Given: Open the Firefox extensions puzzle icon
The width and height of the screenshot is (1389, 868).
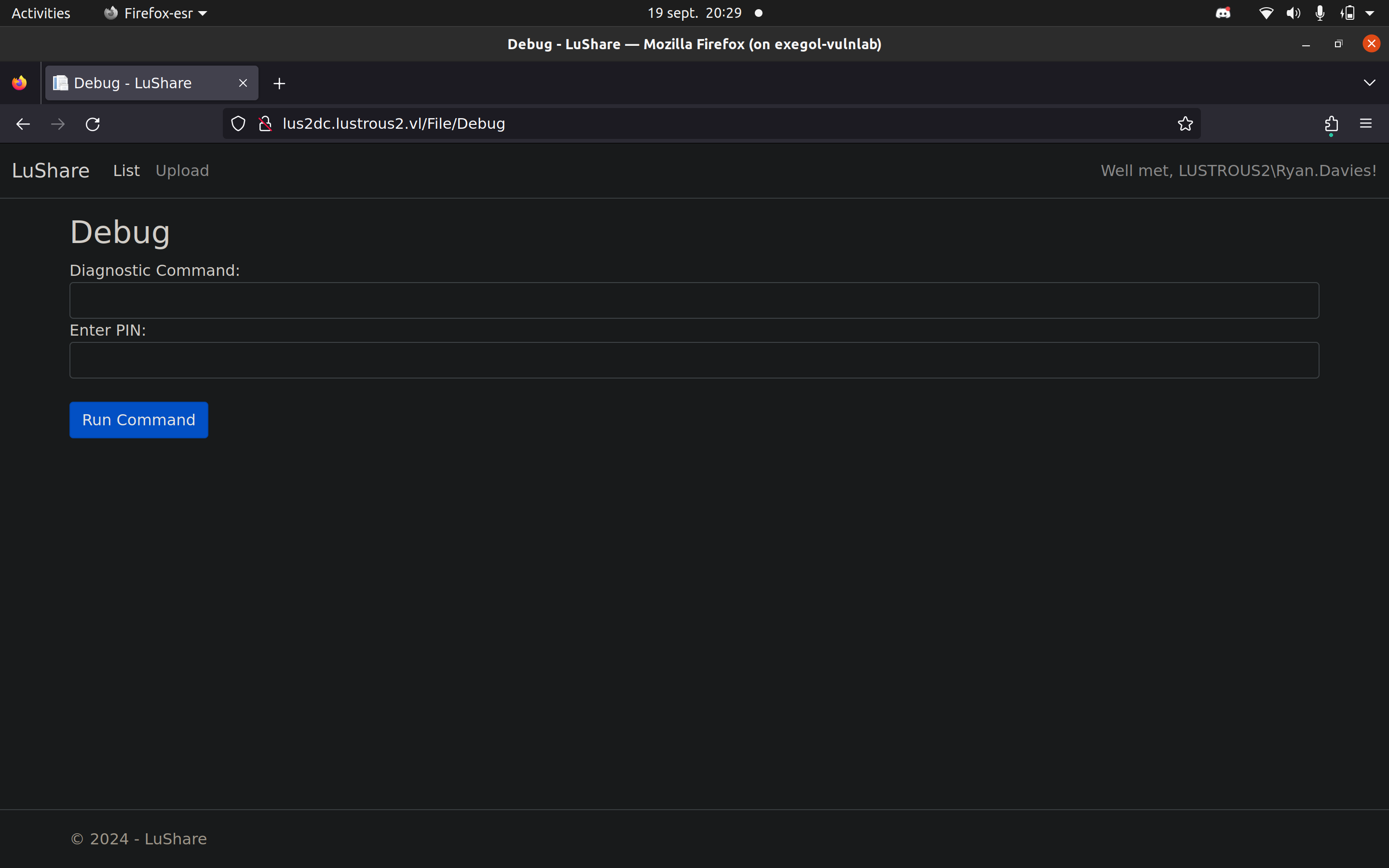Looking at the screenshot, I should coord(1332,123).
